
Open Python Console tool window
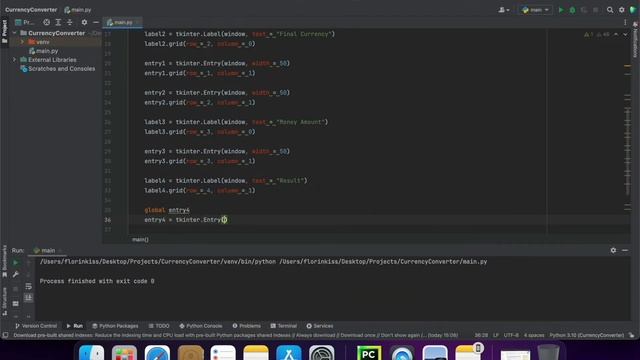201,326
